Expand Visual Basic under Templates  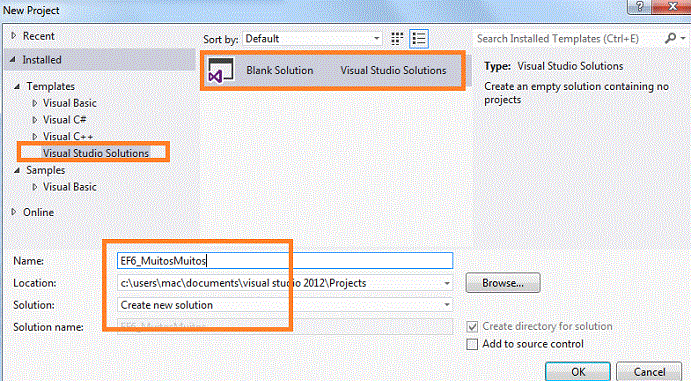point(34,103)
